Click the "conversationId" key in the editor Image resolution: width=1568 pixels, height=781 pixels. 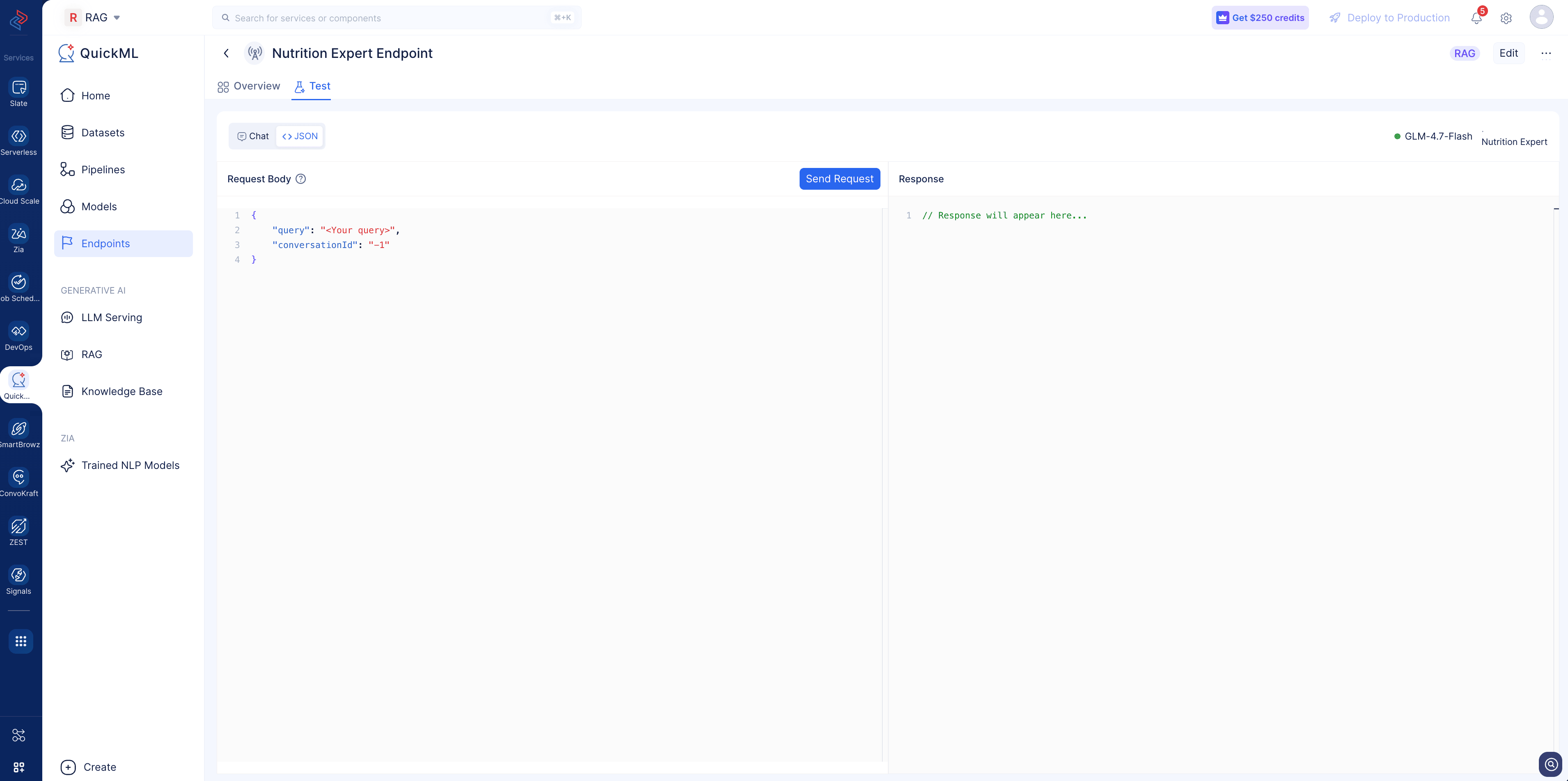tap(315, 245)
